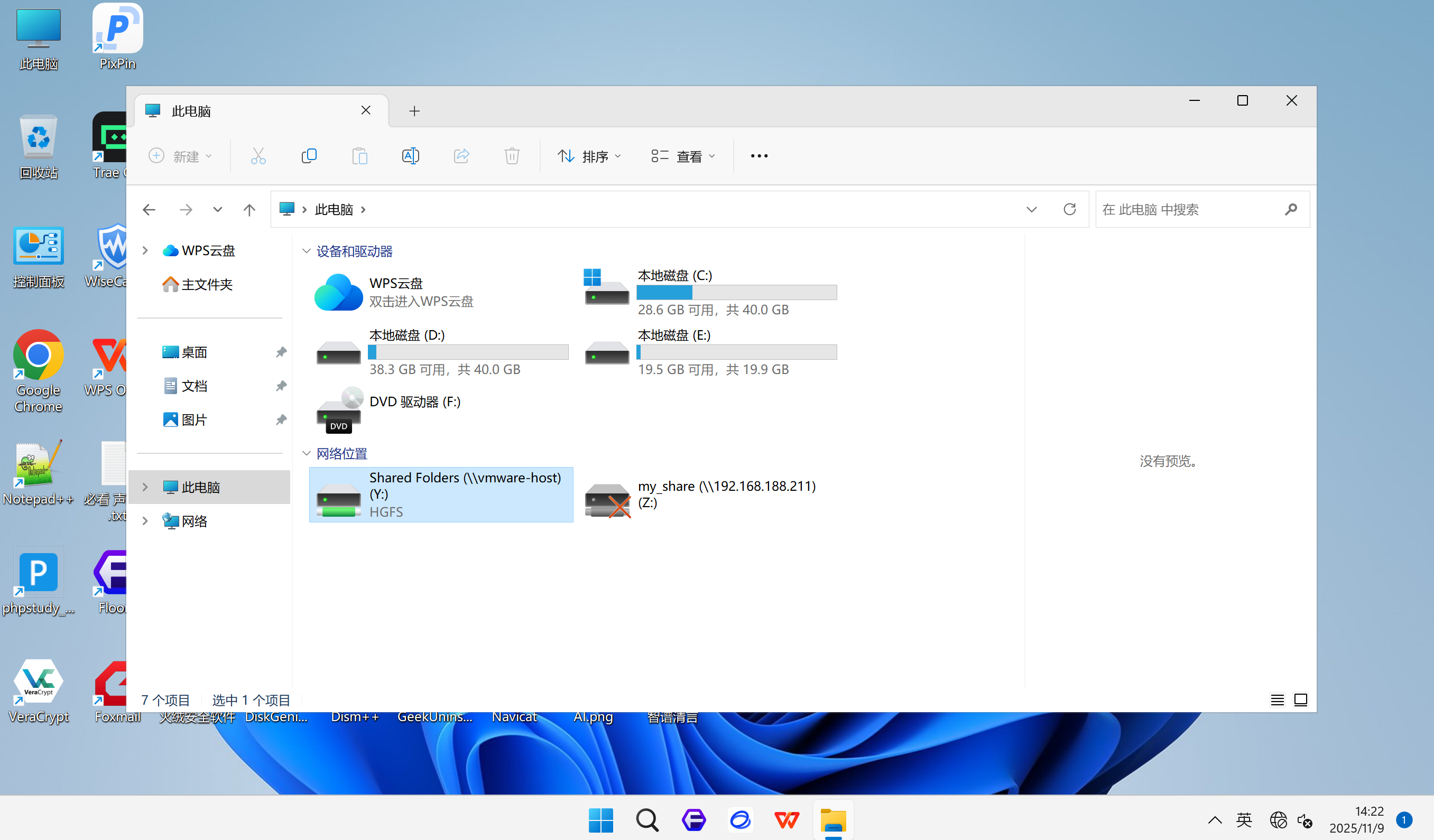
Task: Click the 本地磁盘 (C:) usage bar
Action: (736, 292)
